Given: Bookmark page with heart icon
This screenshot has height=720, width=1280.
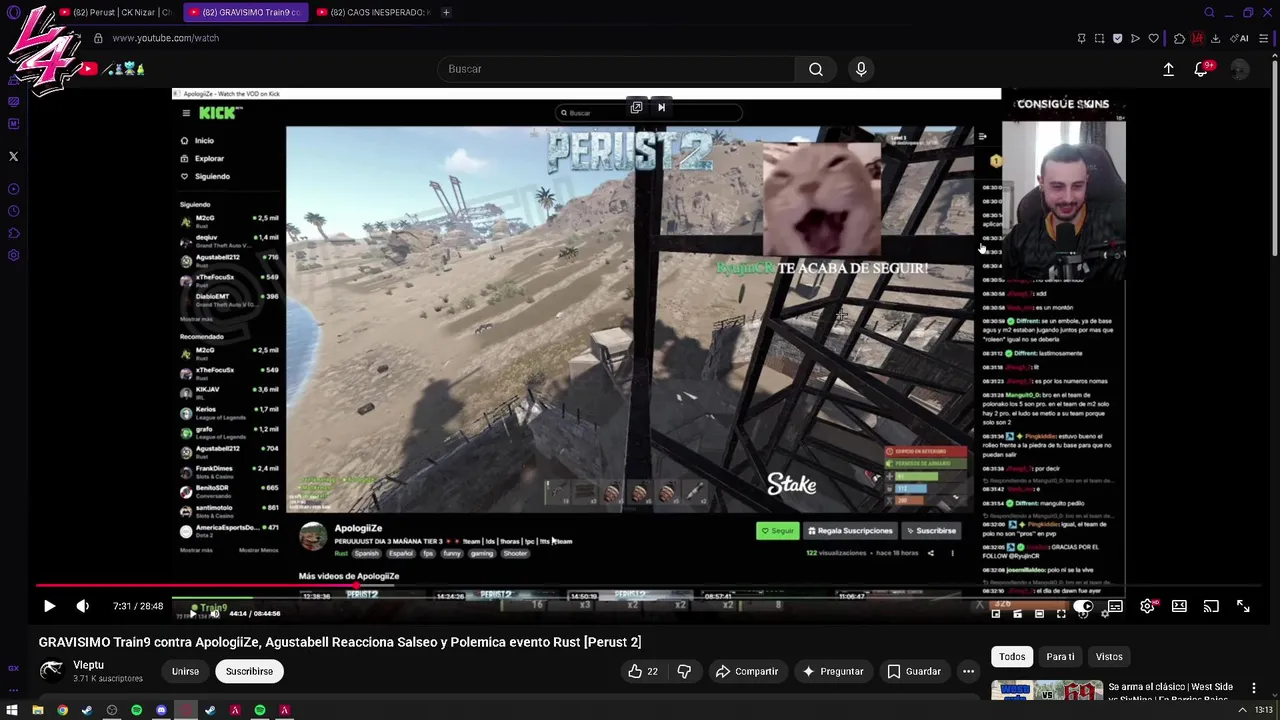Looking at the screenshot, I should 1153,38.
